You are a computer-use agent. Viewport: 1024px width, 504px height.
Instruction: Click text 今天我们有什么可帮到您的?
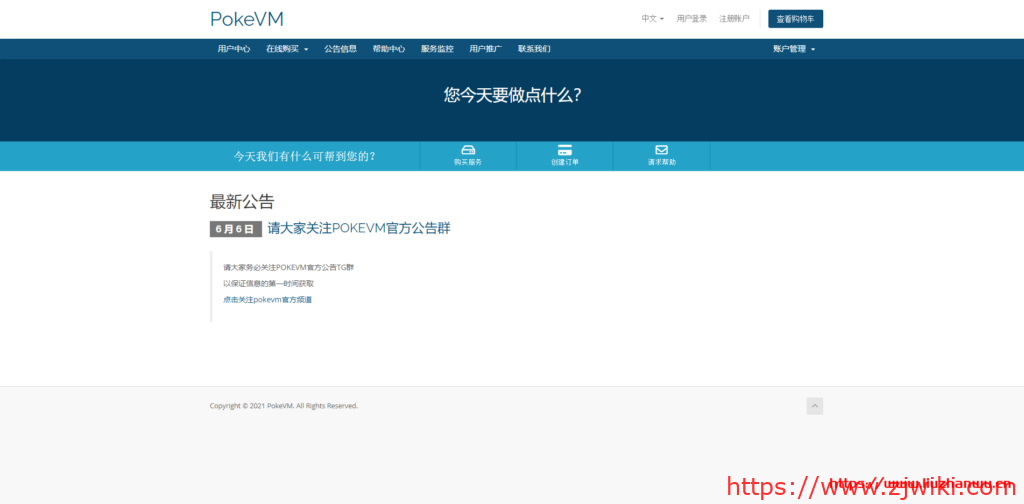tap(305, 157)
